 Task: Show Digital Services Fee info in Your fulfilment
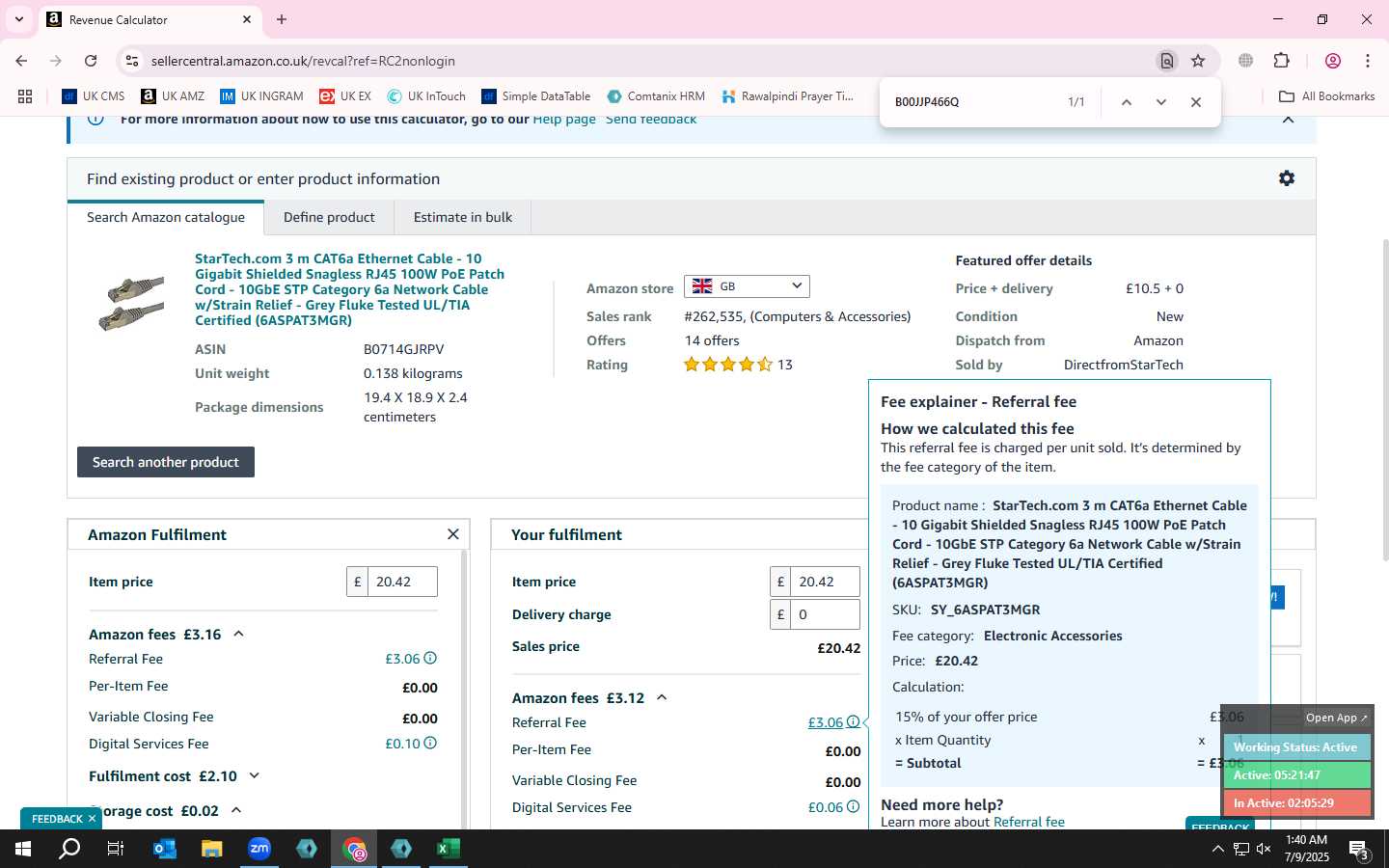(x=853, y=807)
